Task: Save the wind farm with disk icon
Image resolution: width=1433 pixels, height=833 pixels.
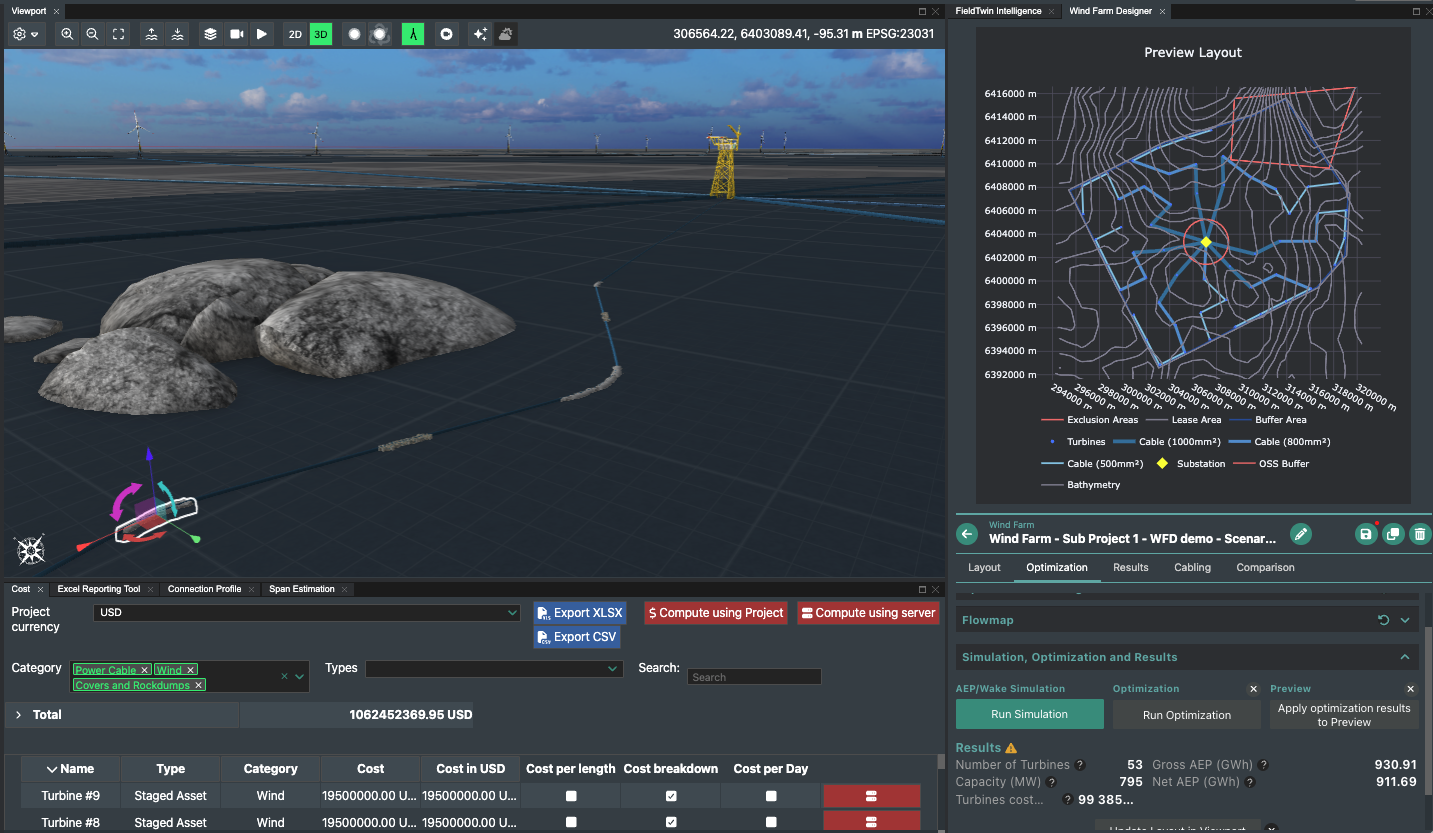Action: (1366, 534)
